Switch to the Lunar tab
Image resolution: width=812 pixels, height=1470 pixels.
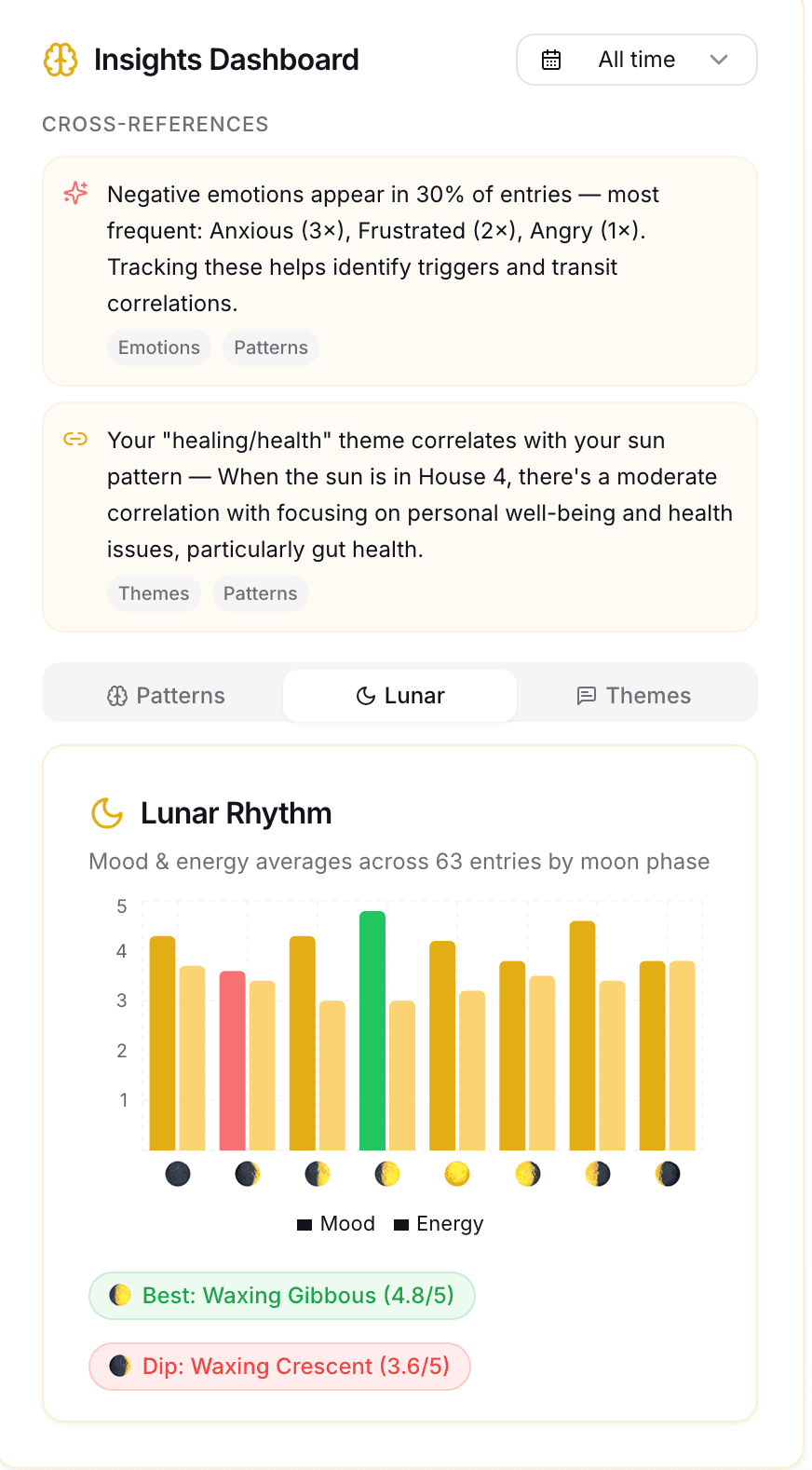coord(400,696)
